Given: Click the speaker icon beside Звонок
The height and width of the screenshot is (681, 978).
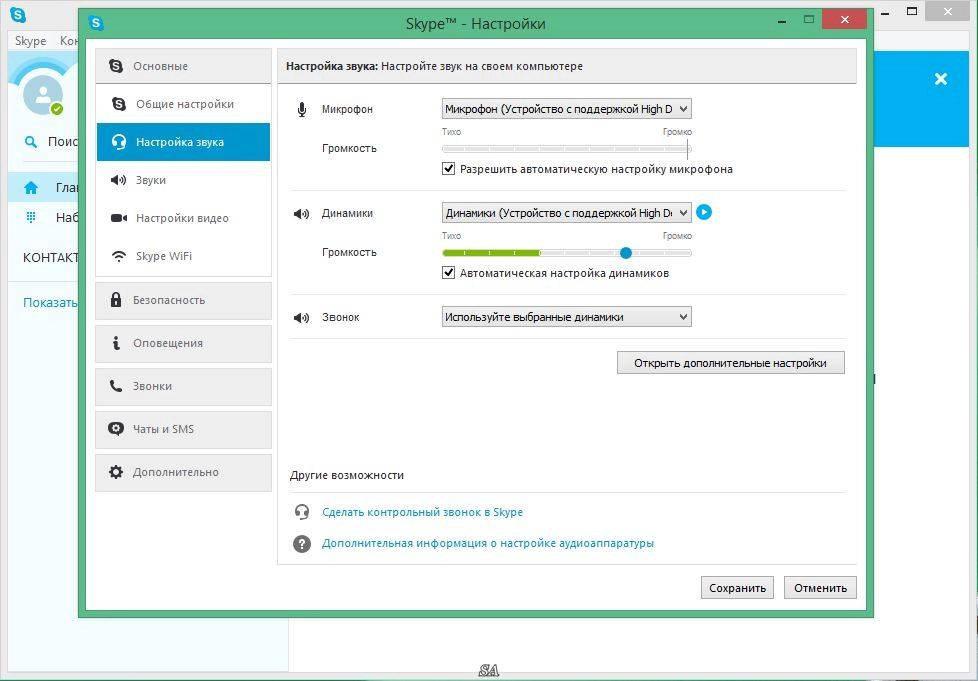Looking at the screenshot, I should click(x=301, y=317).
